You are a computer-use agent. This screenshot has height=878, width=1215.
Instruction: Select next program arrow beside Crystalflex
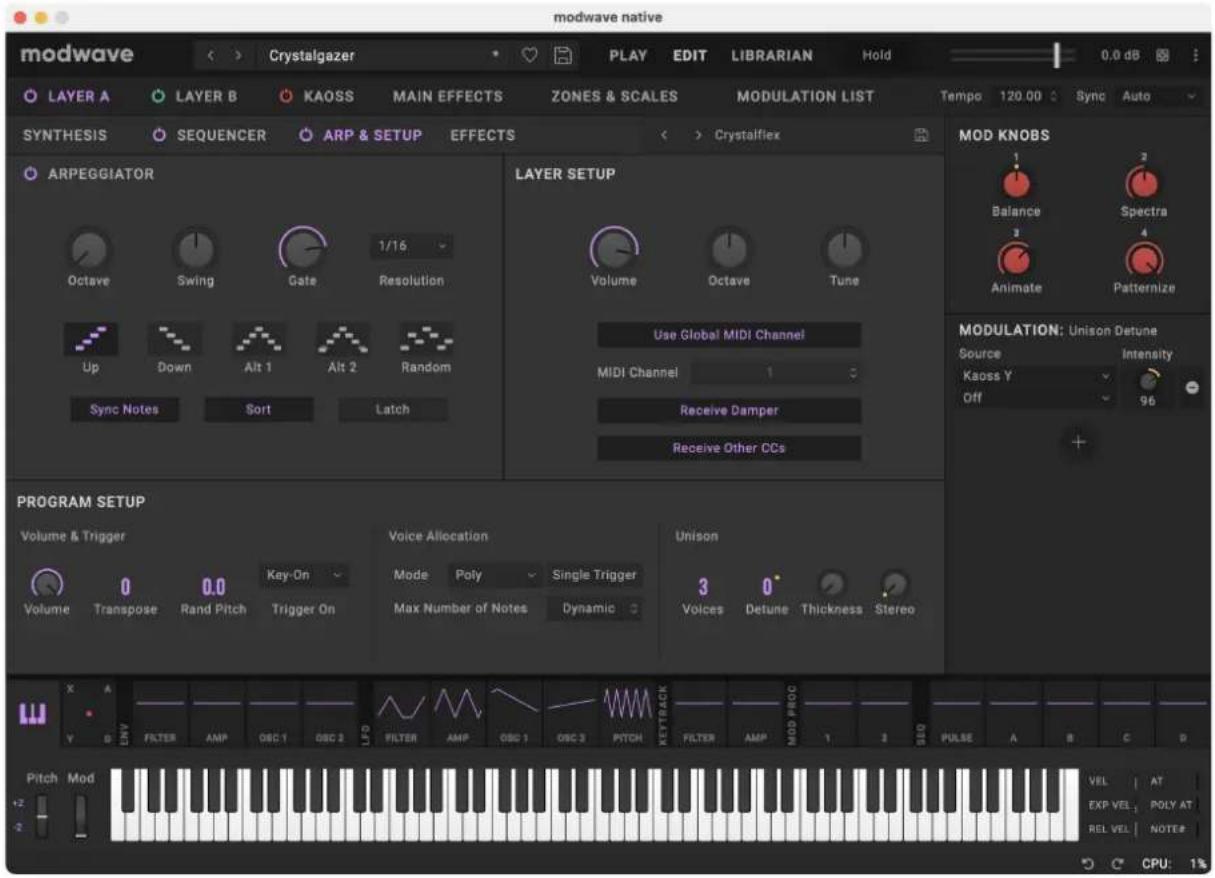click(697, 135)
